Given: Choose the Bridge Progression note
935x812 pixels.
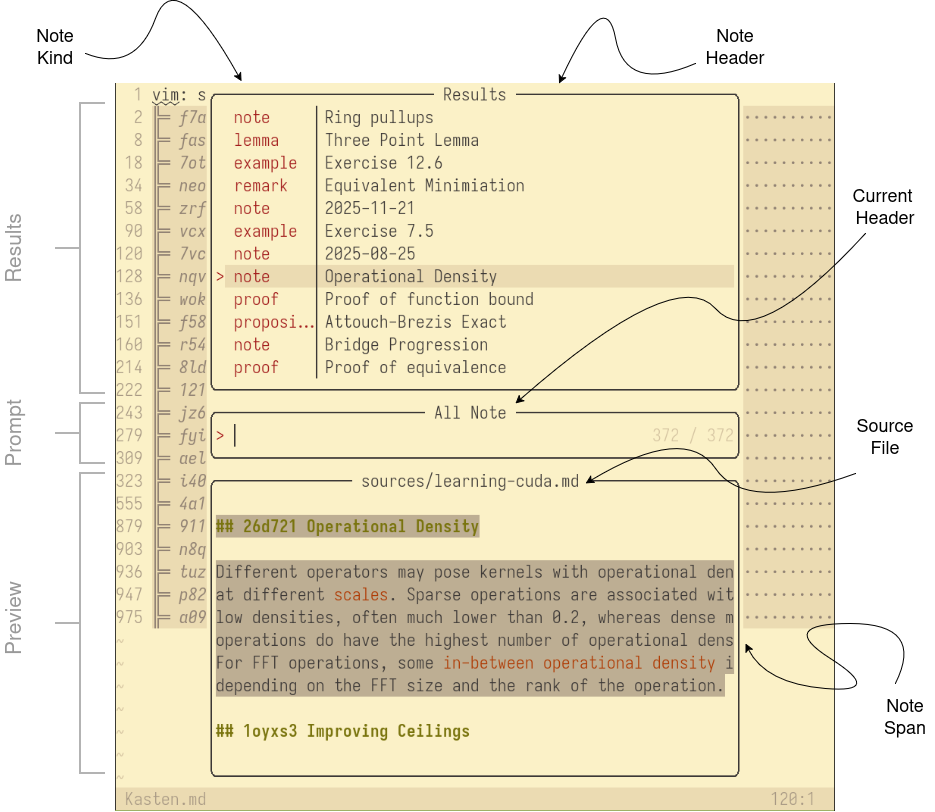Looking at the screenshot, I should tap(406, 345).
